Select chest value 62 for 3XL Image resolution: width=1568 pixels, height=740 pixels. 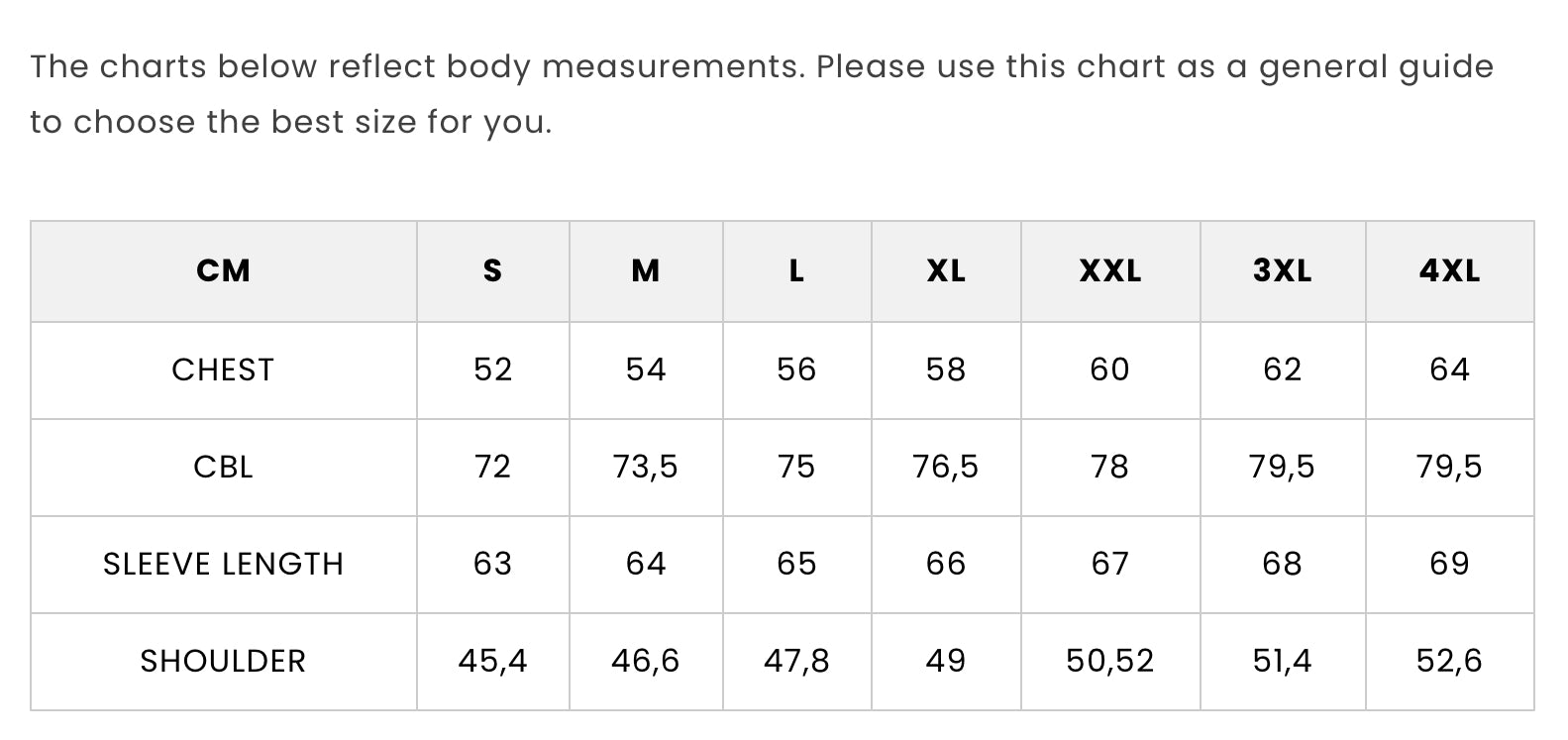coord(1282,370)
